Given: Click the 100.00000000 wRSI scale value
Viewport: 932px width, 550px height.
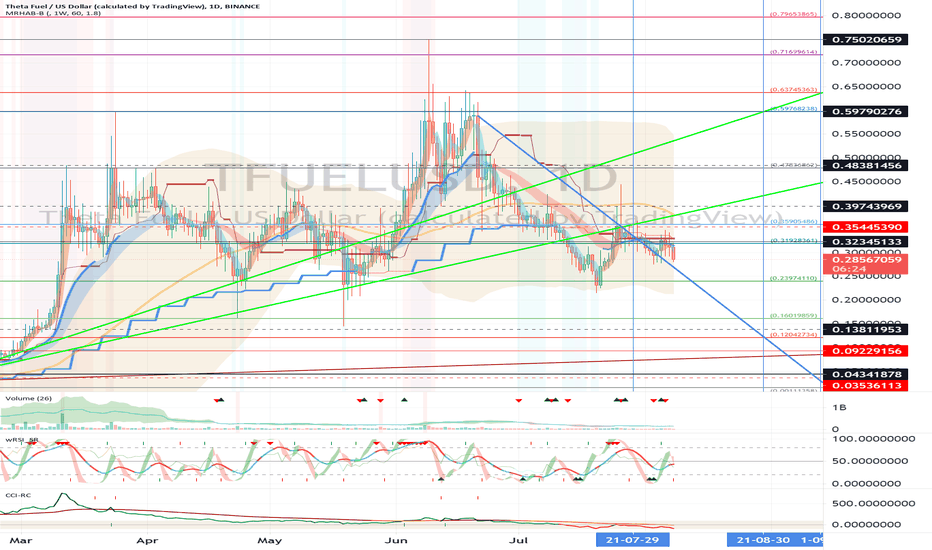Looking at the screenshot, I should tap(873, 439).
